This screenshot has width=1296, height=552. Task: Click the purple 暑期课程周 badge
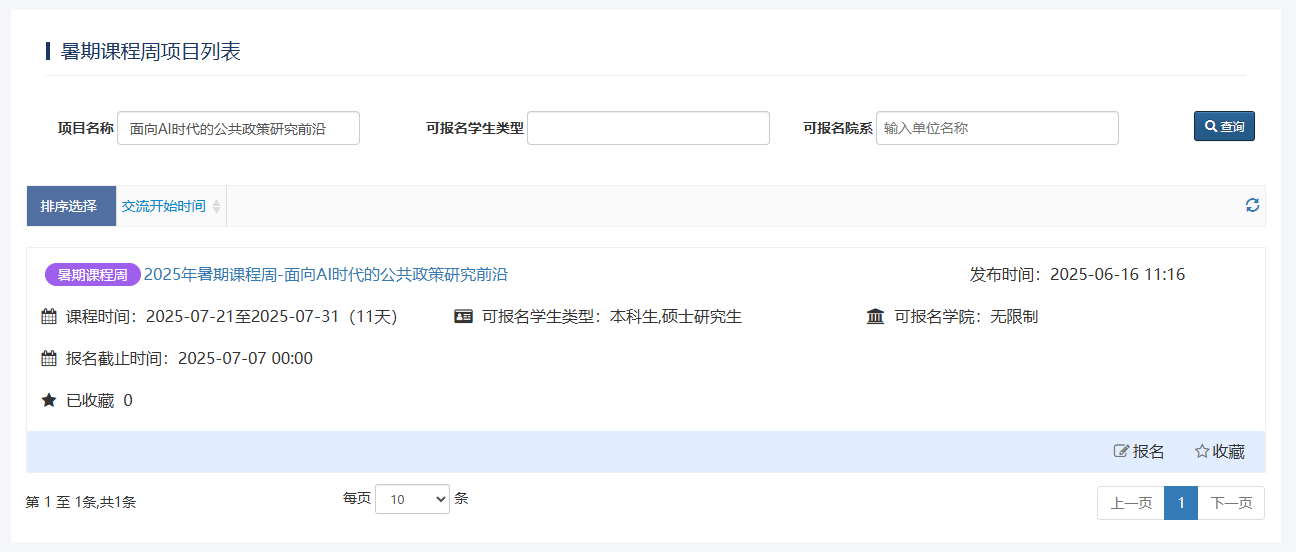(x=93, y=275)
